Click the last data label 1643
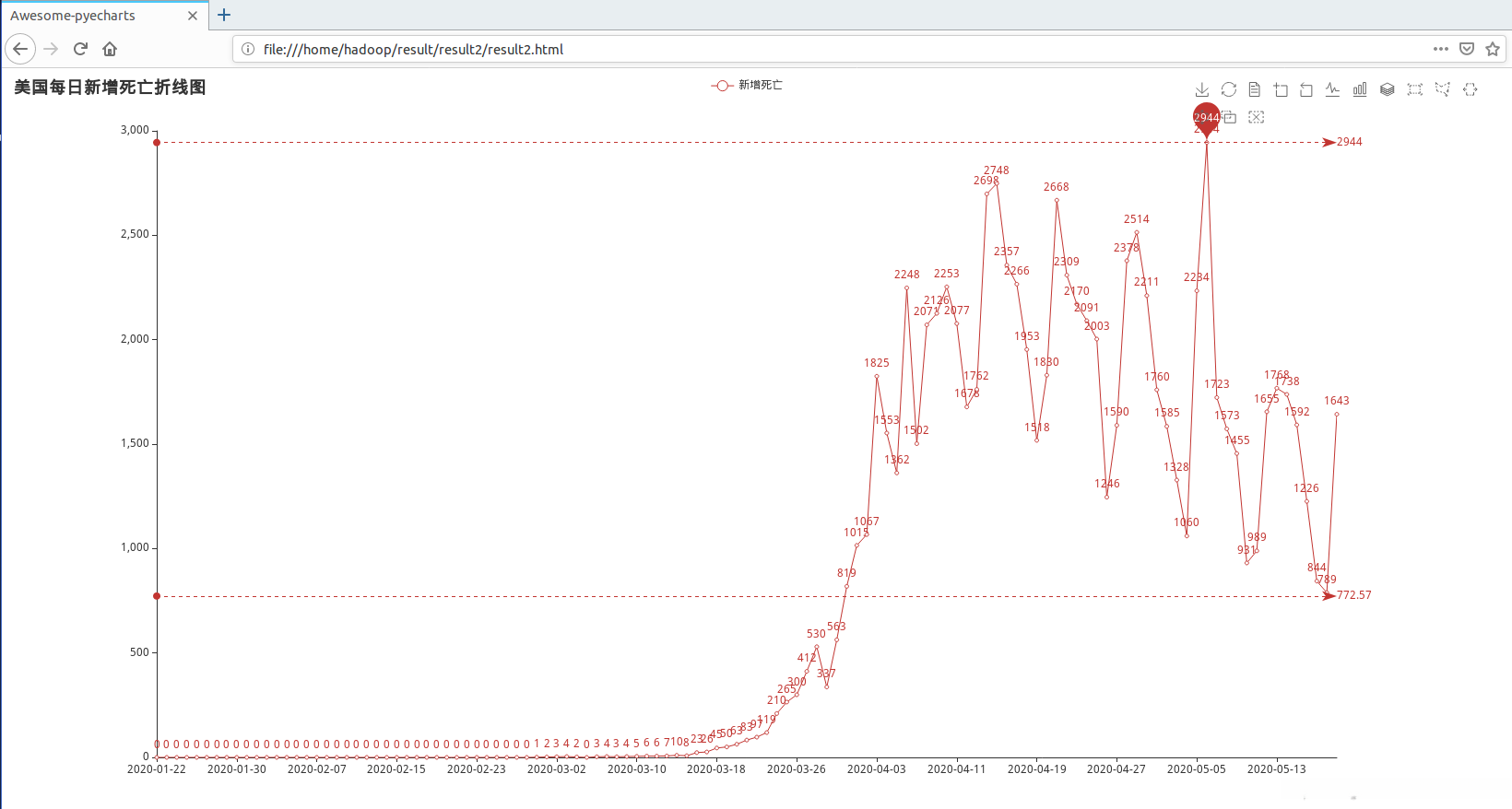 1337,401
